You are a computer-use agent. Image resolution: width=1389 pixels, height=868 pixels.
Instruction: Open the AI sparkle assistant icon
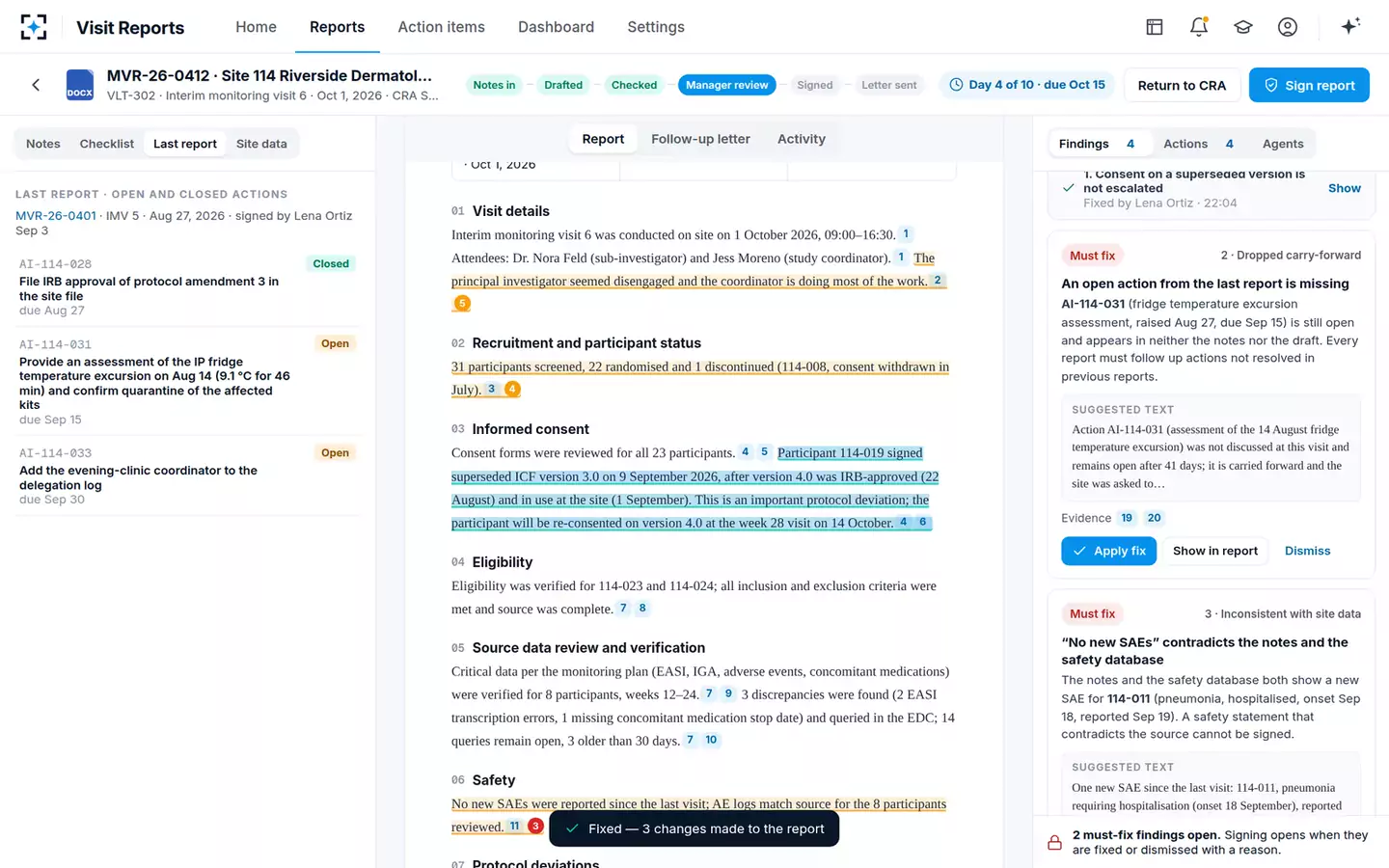(1350, 26)
